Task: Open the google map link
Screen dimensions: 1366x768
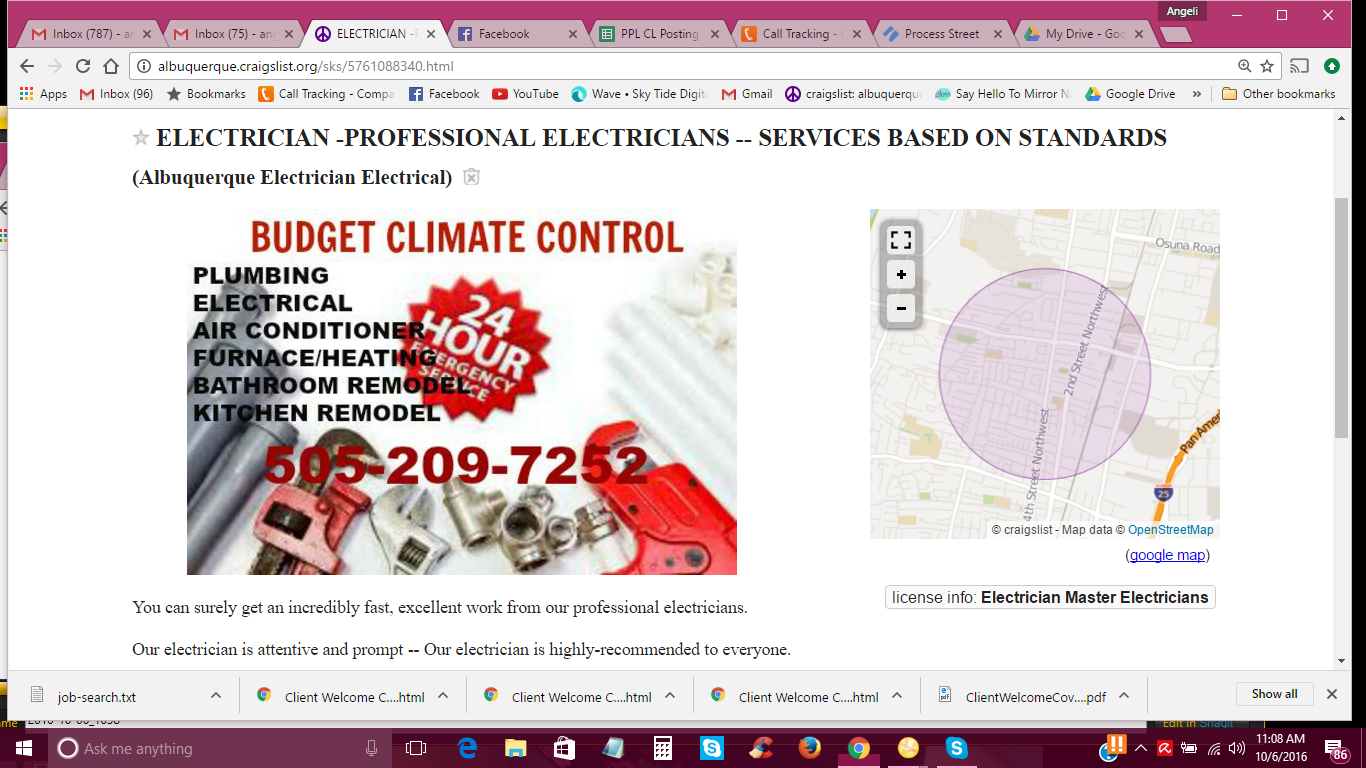Action: coord(1167,555)
